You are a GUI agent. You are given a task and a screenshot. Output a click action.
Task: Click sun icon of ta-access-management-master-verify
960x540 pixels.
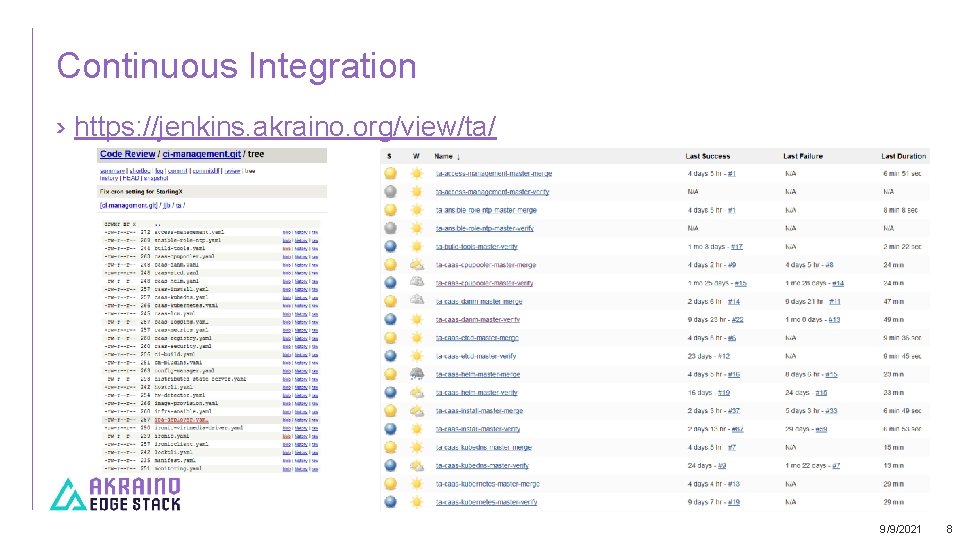tap(416, 192)
